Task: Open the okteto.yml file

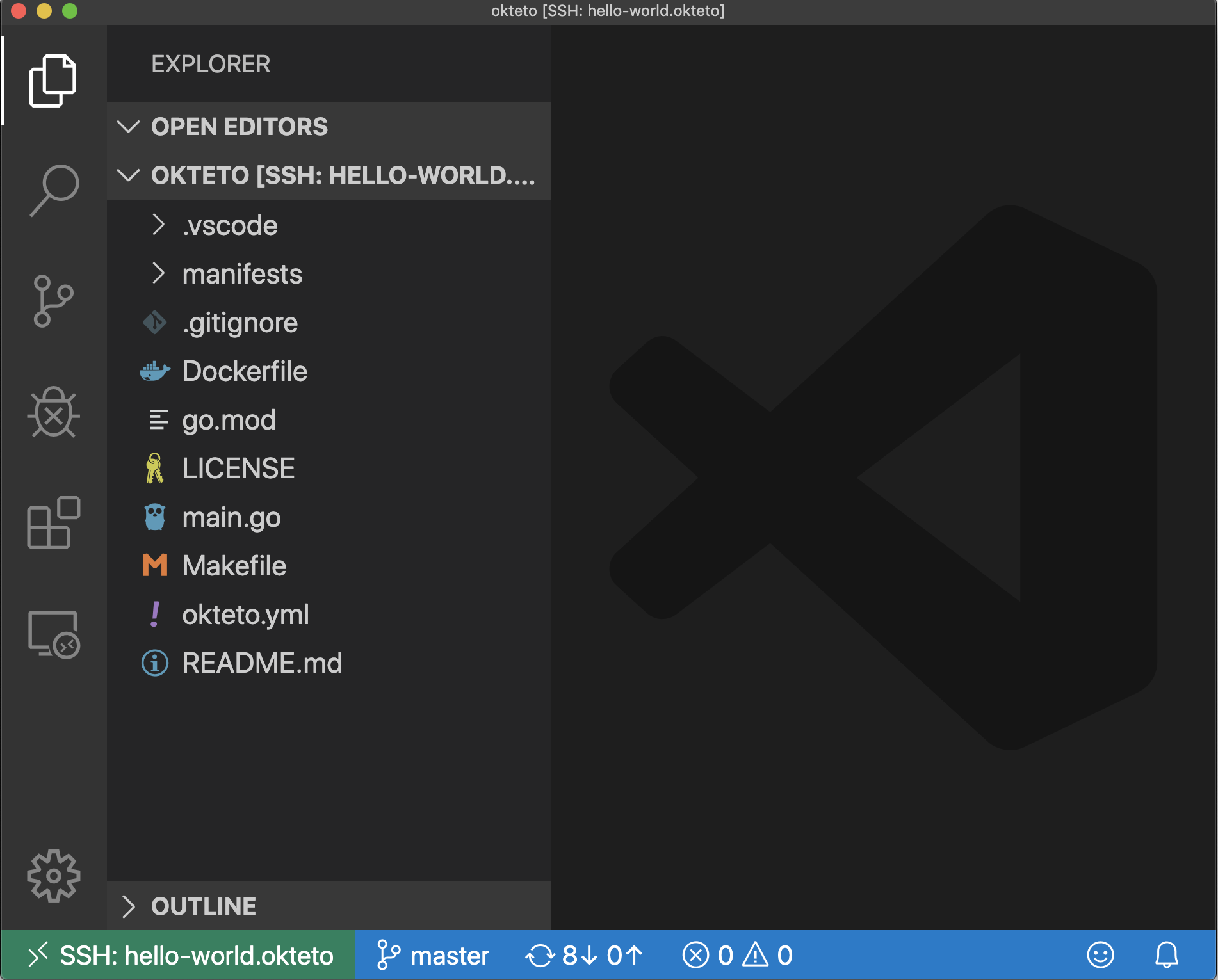Action: [x=329, y=615]
